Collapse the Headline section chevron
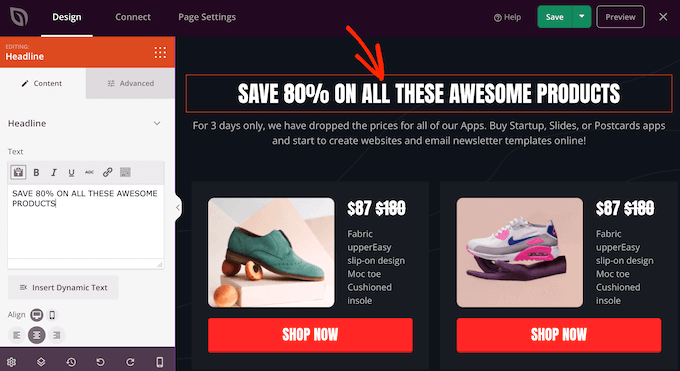The image size is (680, 371). tap(157, 124)
